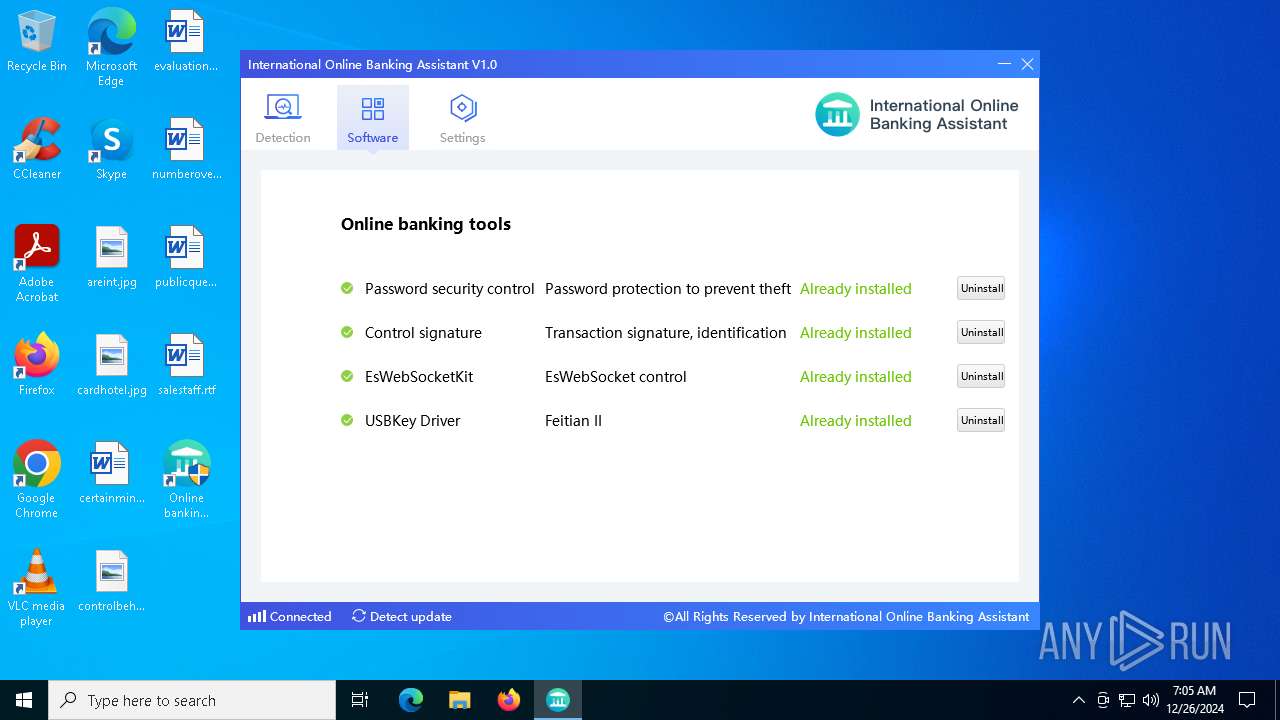Open Task View on taskbar

pyautogui.click(x=360, y=700)
